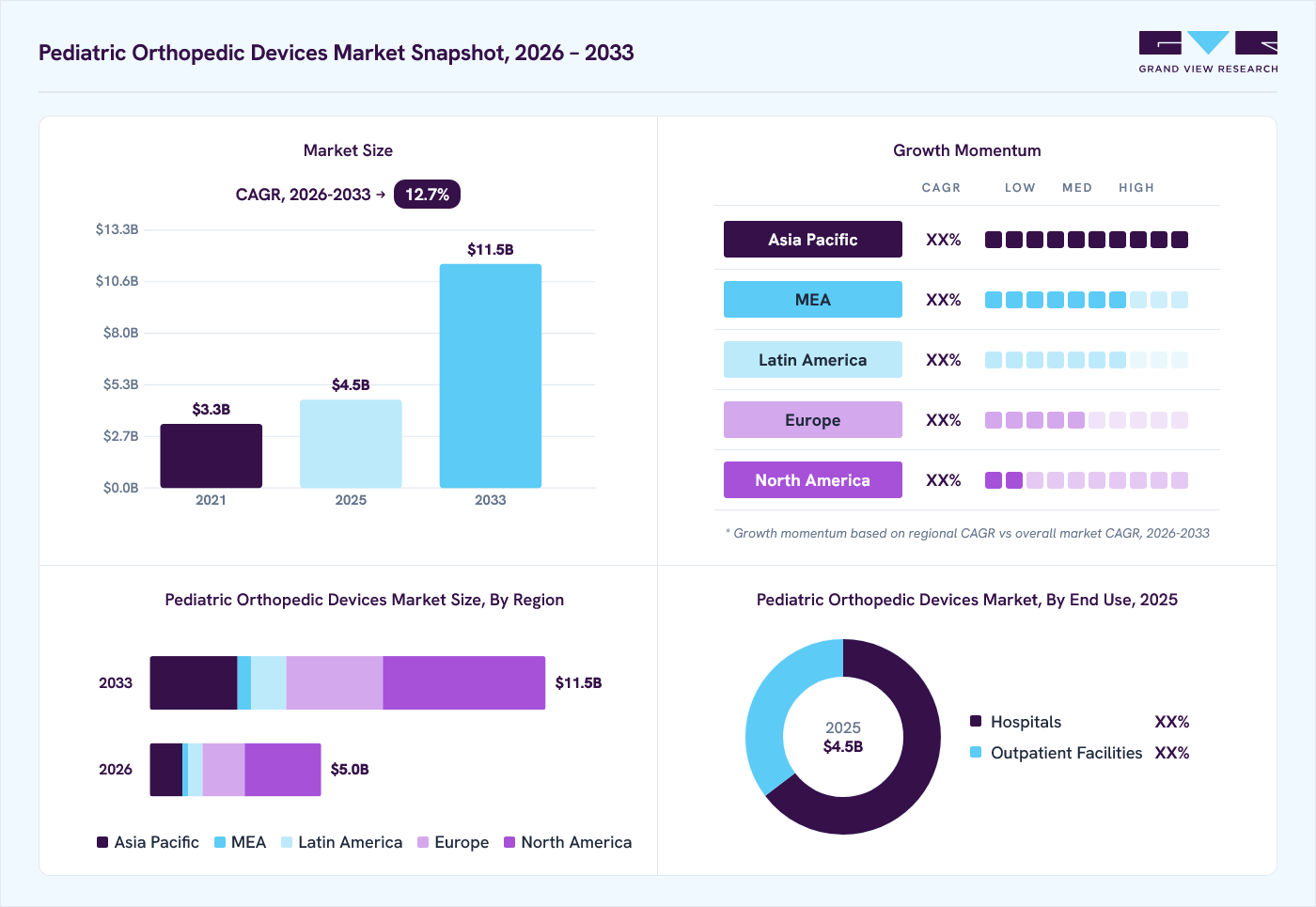Click Asia Pacific segment in 2026 stacked bar

click(166, 770)
